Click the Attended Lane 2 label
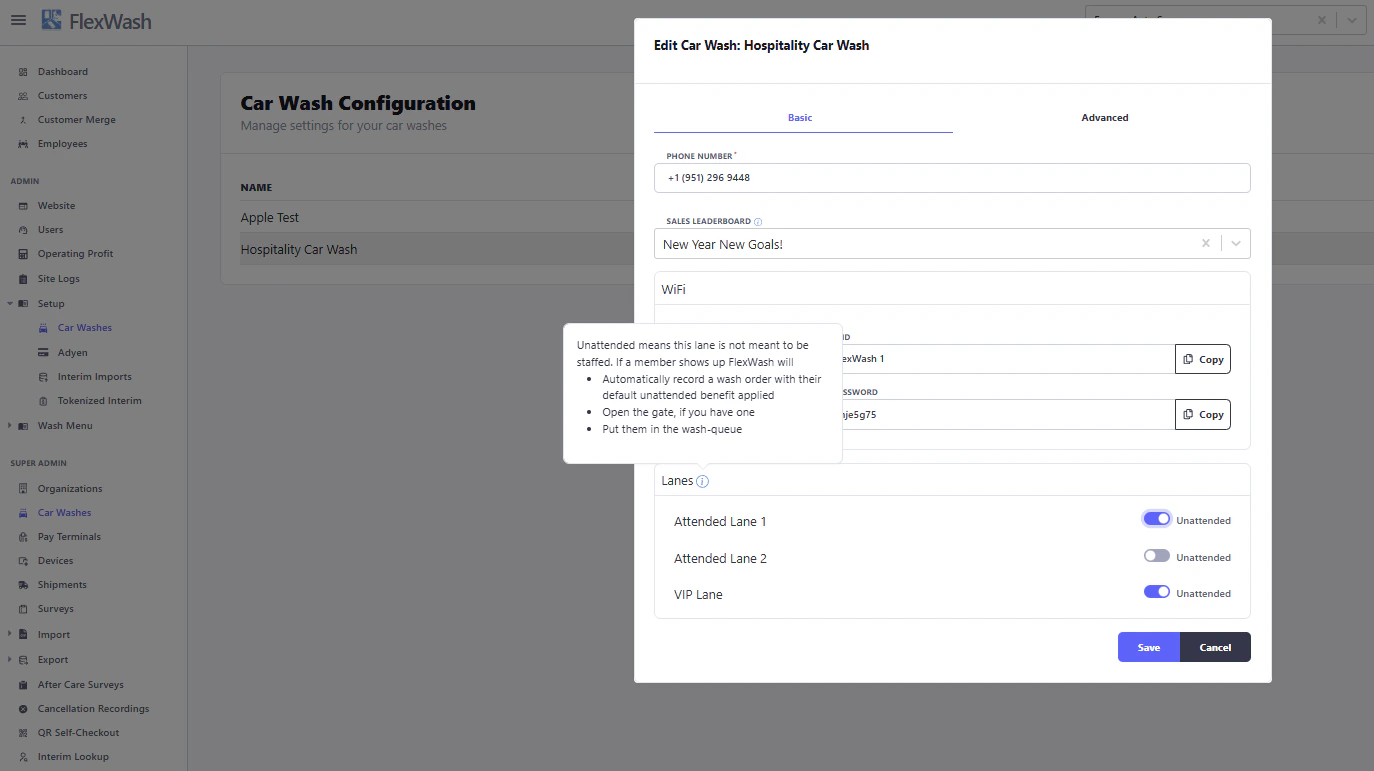The image size is (1374, 771). 720,559
